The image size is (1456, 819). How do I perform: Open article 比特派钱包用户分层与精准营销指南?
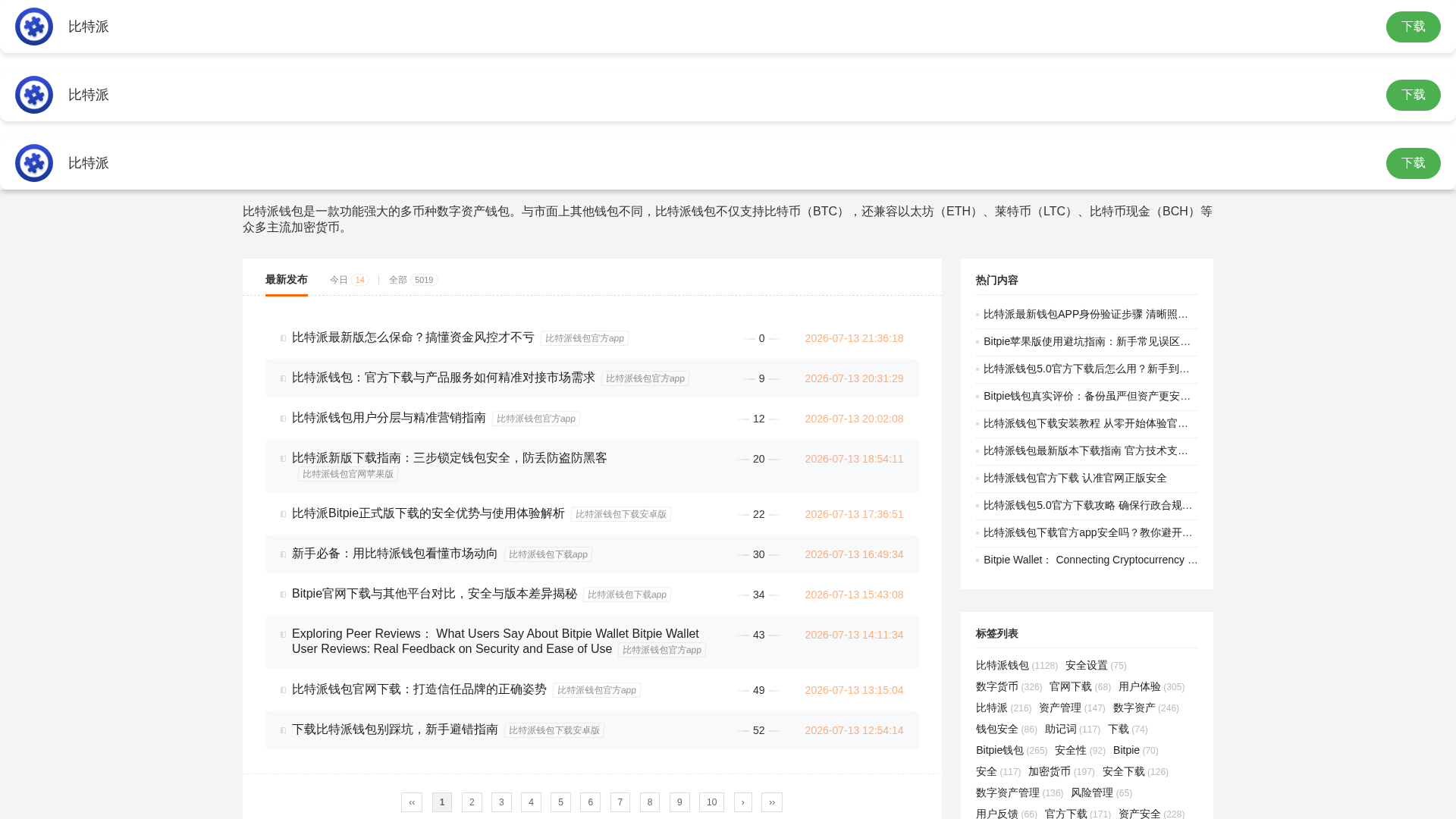coord(388,418)
